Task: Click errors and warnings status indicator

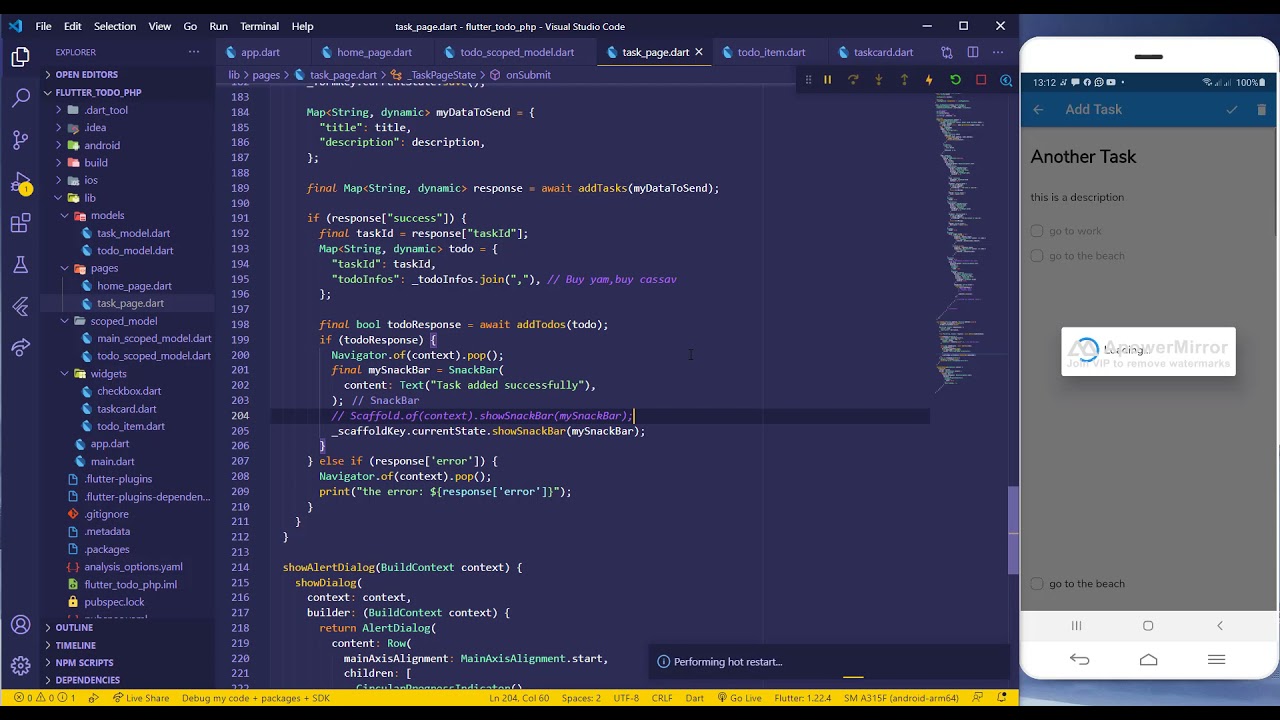Action: point(45,698)
